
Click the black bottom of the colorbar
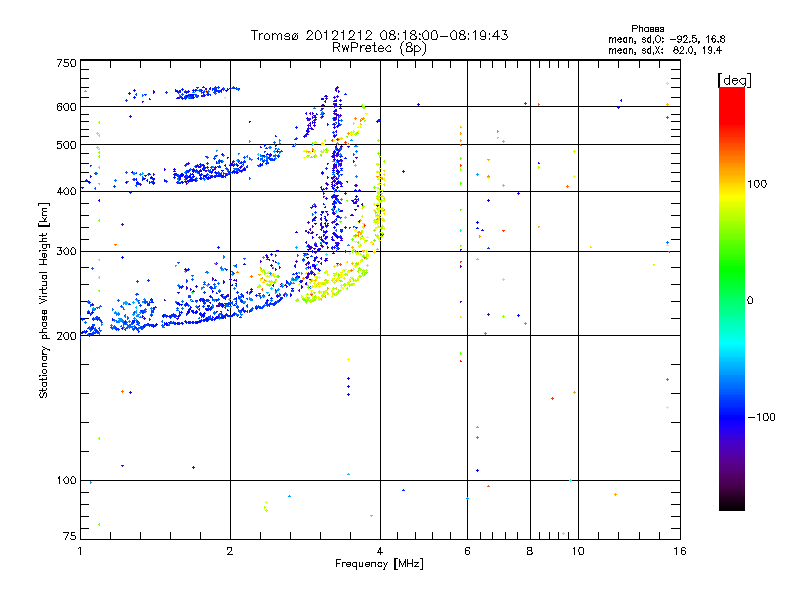732,503
